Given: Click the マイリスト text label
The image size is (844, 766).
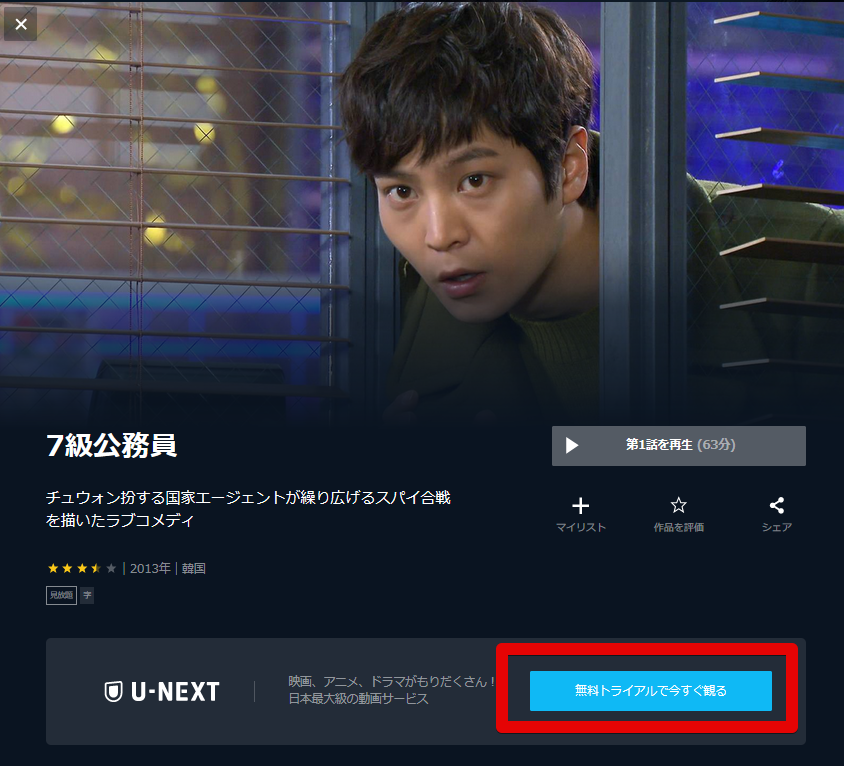Looking at the screenshot, I should point(581,528).
